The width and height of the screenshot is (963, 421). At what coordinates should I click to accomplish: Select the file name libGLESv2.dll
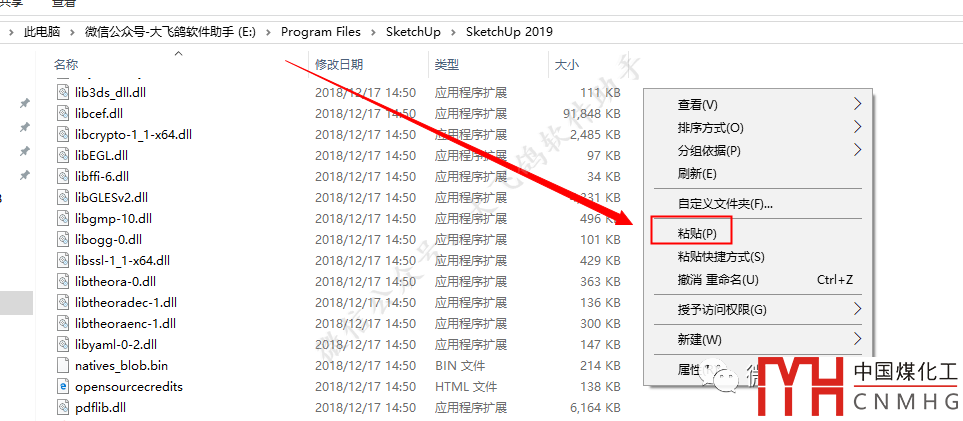[112, 198]
